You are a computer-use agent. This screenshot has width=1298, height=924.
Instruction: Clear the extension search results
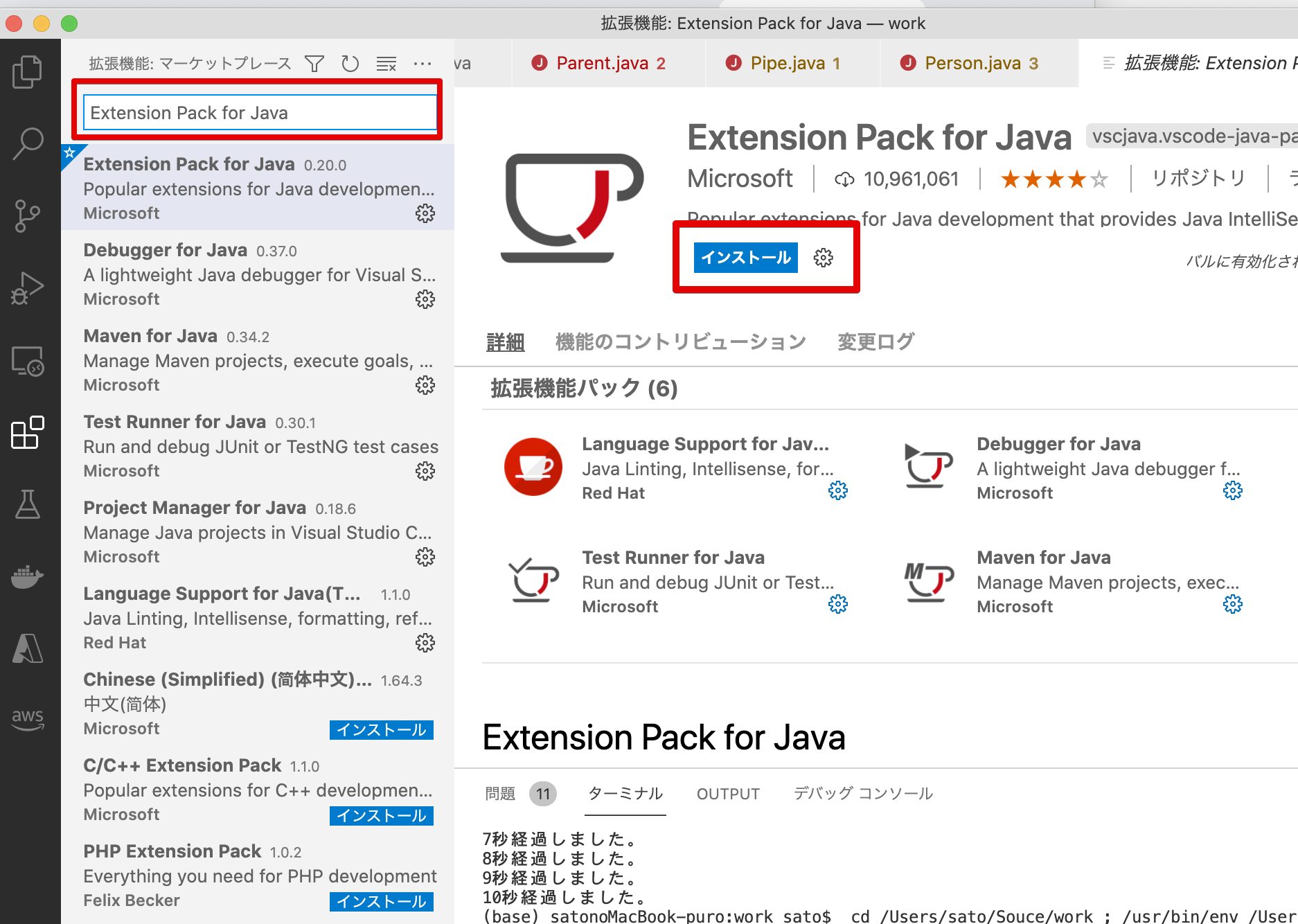tap(386, 63)
